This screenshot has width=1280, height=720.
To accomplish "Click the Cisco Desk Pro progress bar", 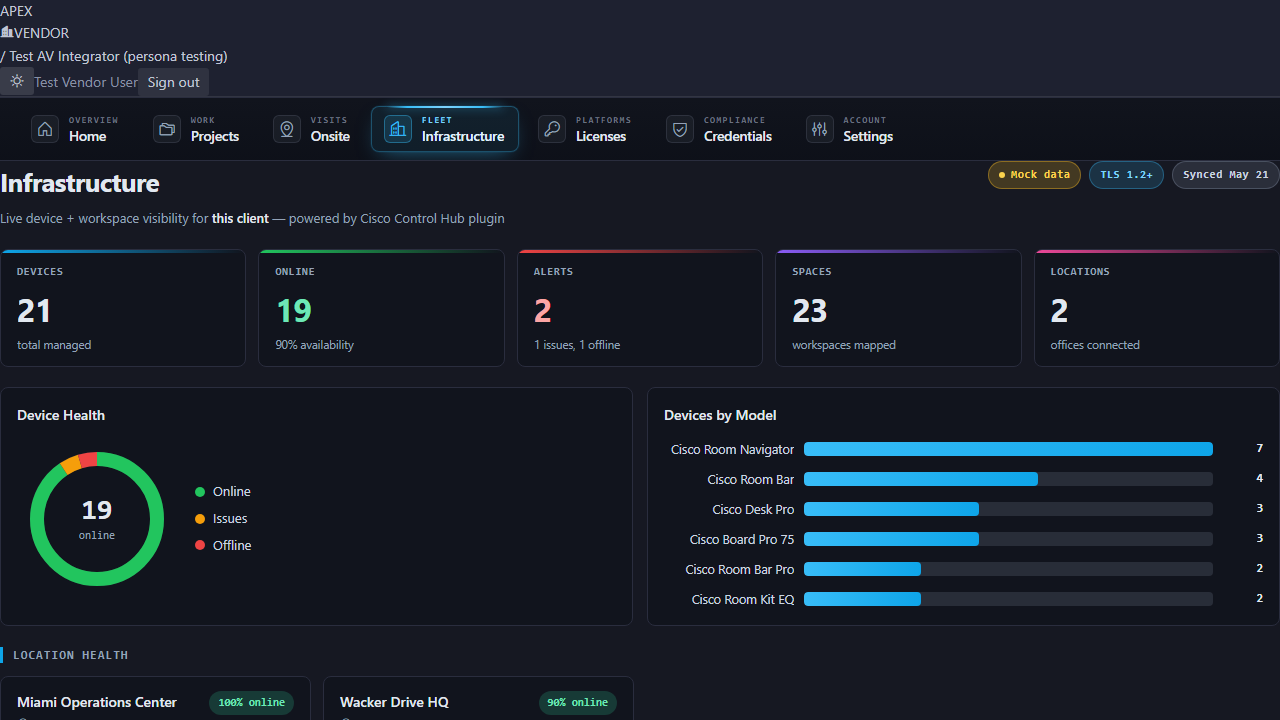I will 1008,510.
